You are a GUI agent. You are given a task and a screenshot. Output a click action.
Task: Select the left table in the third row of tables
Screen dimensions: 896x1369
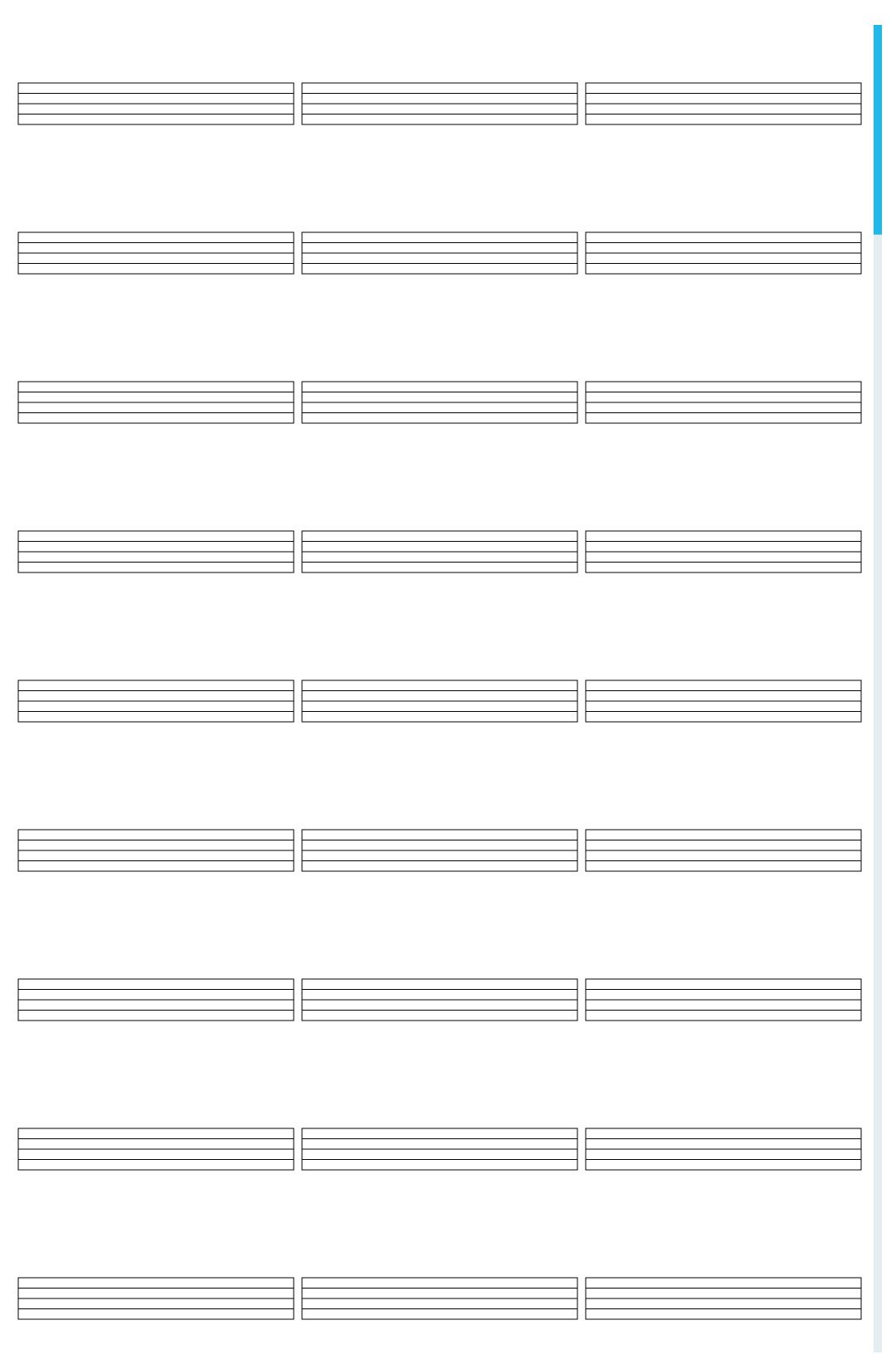click(x=156, y=402)
